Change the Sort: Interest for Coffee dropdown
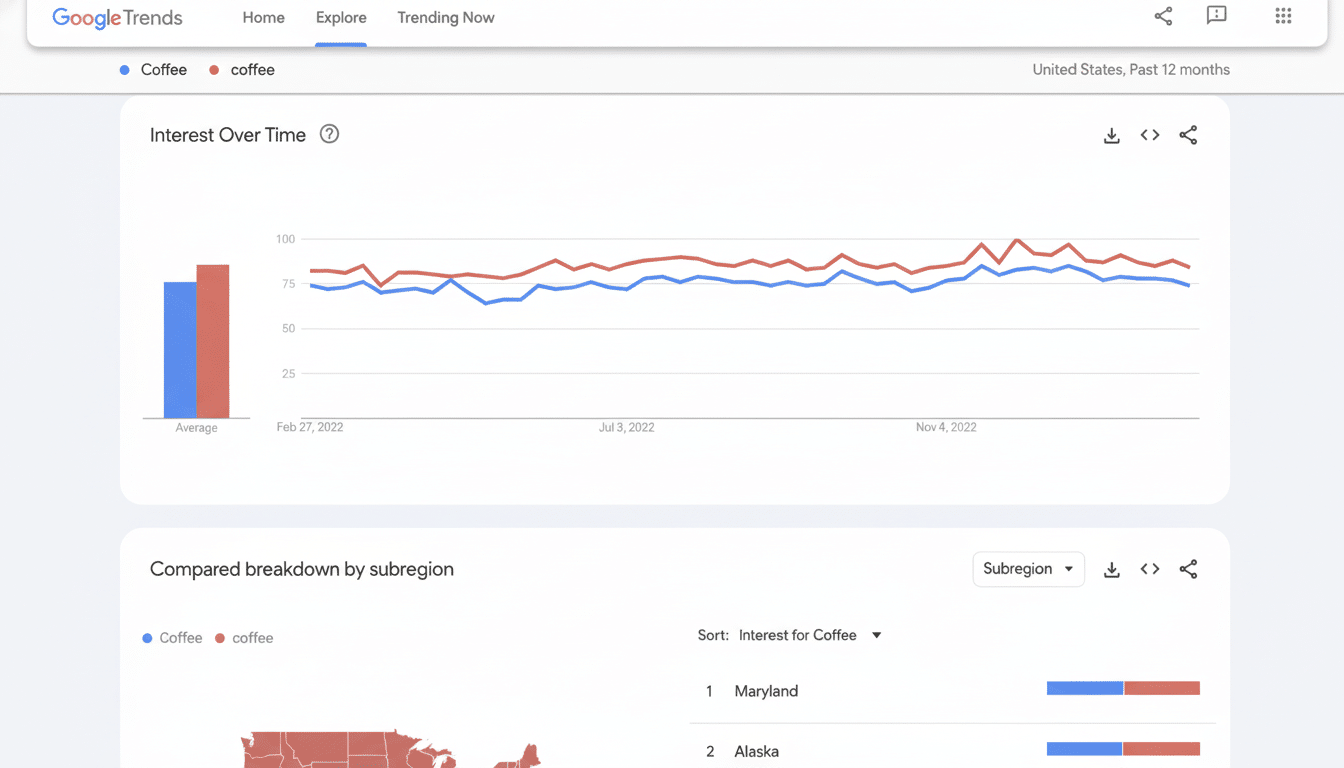This screenshot has height=768, width=1344. pos(808,635)
